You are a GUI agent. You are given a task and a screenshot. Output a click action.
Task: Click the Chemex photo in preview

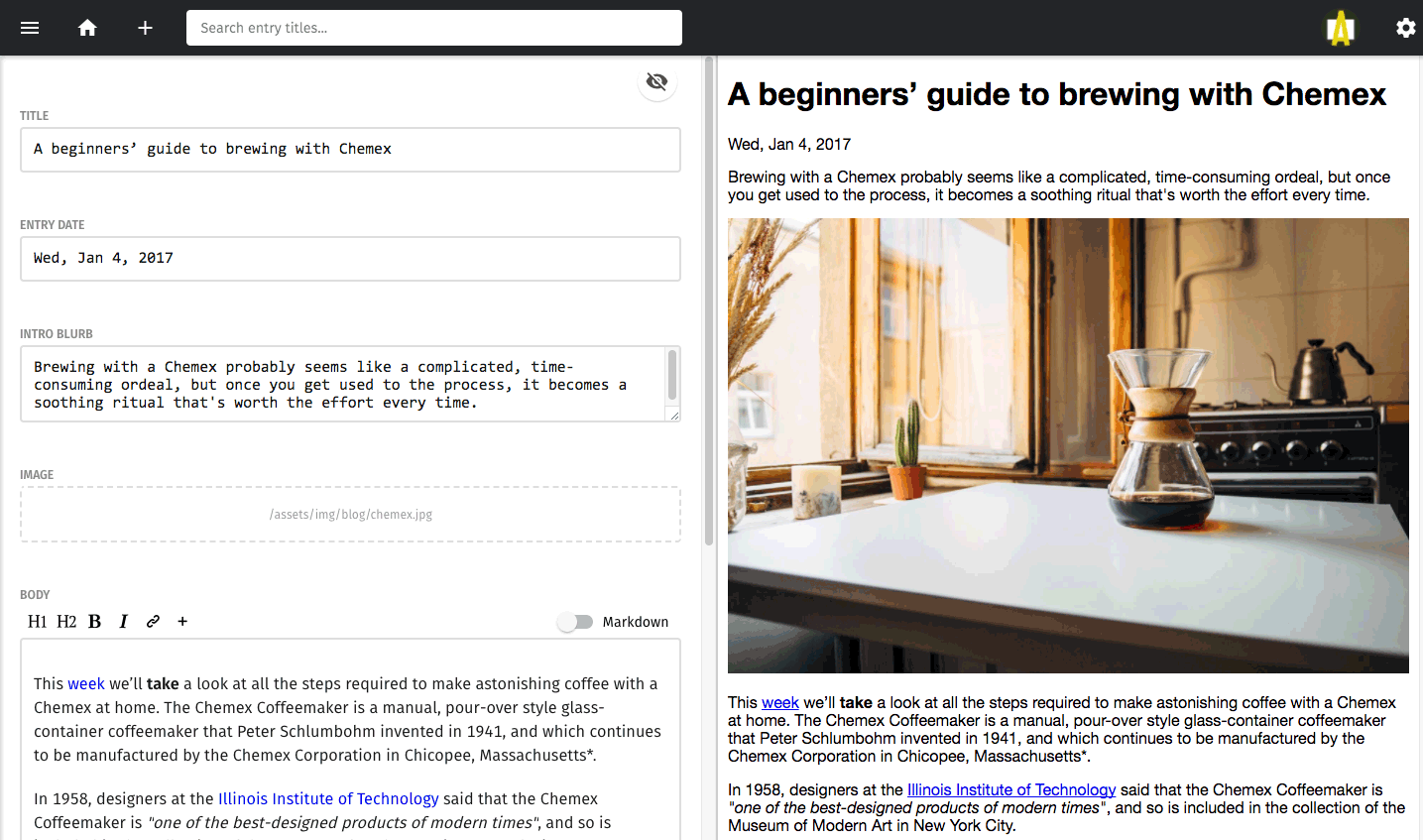[x=1068, y=445]
